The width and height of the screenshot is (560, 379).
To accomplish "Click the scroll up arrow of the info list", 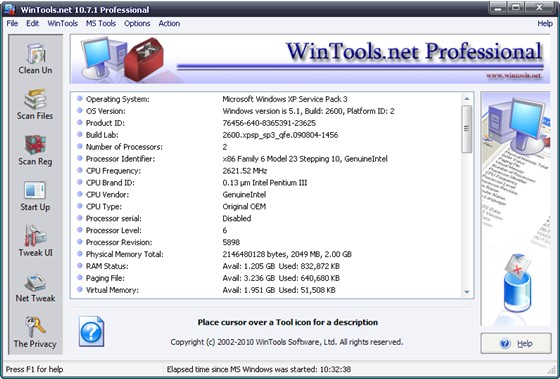I will pos(467,99).
